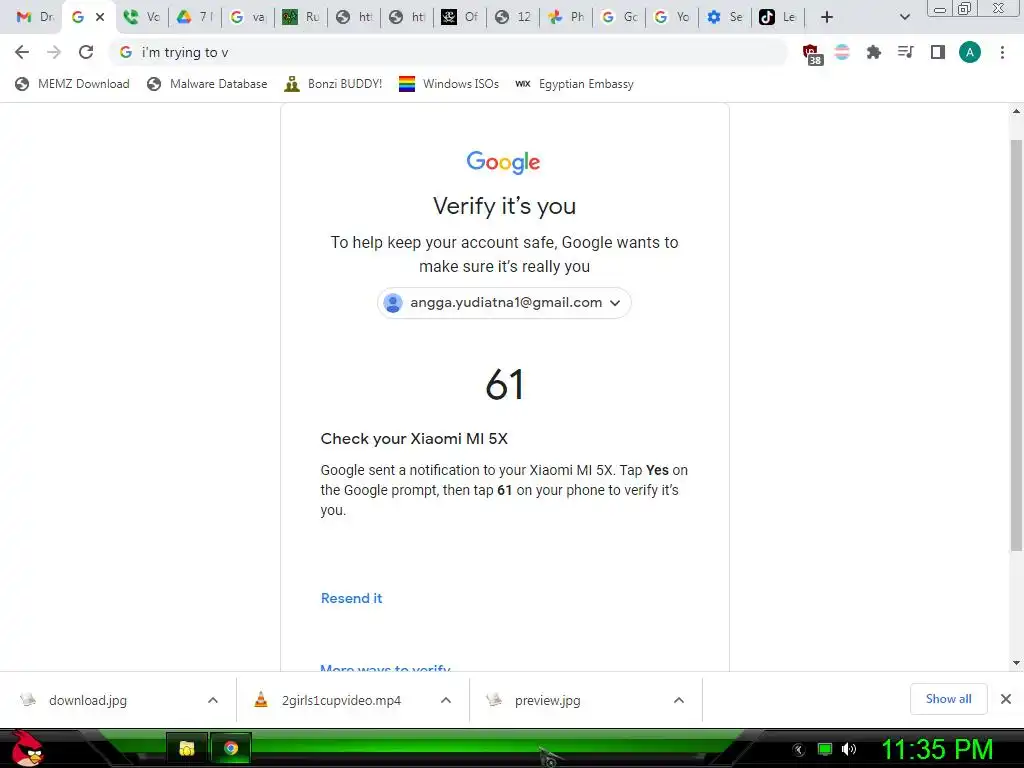
Task: Click the 11:35 PM clock
Action: point(937,749)
